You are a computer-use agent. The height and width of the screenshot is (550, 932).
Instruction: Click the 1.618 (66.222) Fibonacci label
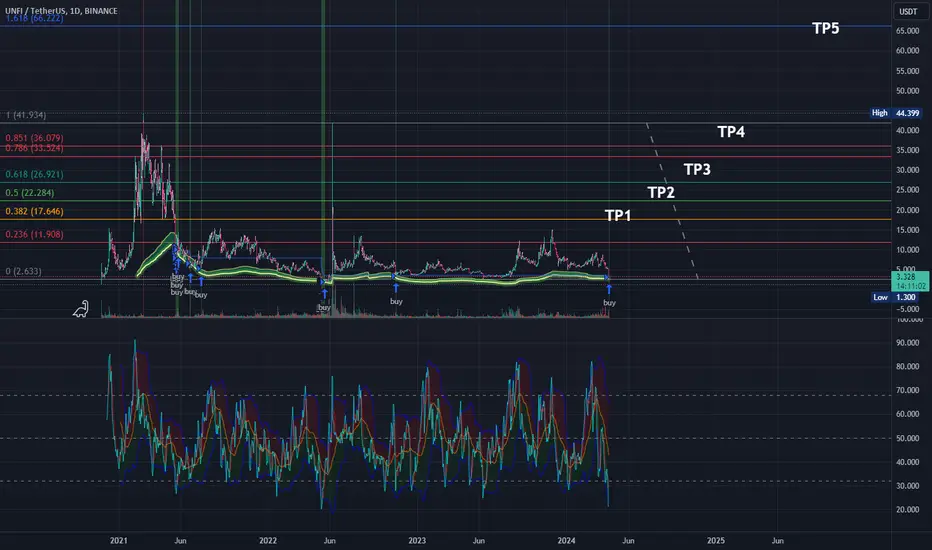[34, 18]
